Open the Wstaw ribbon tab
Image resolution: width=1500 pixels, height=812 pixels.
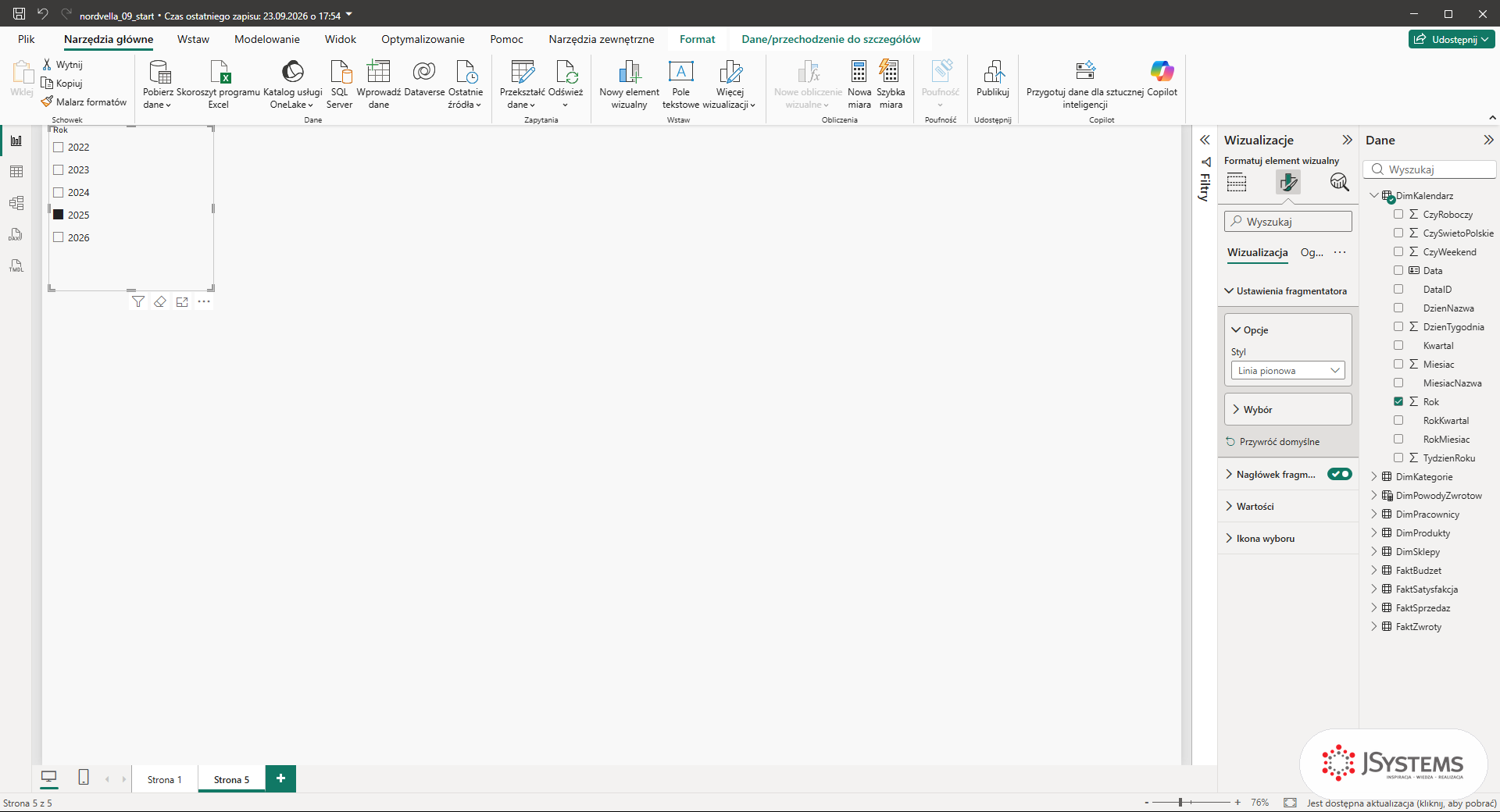click(193, 39)
